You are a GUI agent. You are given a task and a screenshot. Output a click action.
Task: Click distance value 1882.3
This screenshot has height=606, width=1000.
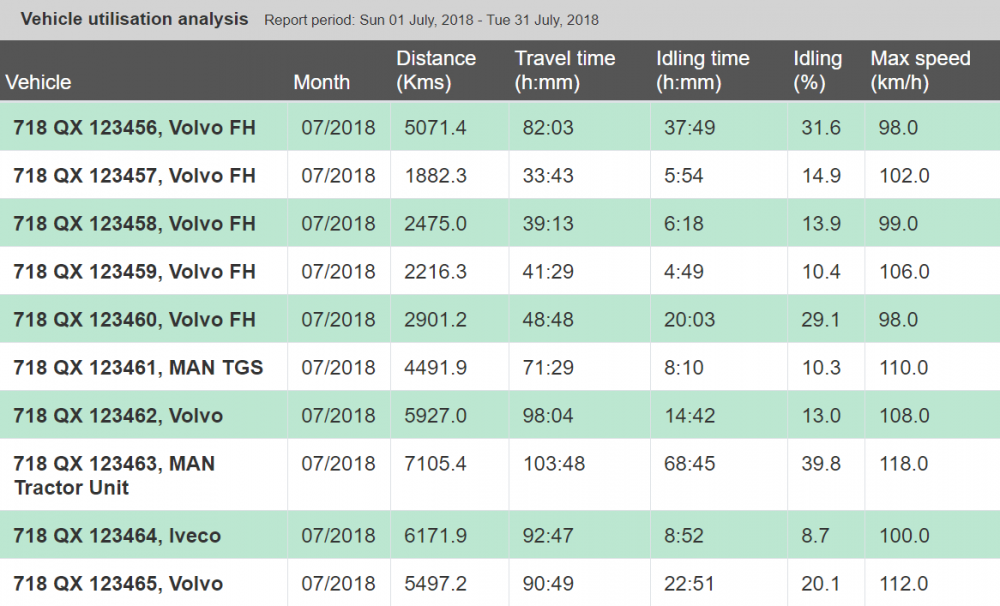pos(436,175)
